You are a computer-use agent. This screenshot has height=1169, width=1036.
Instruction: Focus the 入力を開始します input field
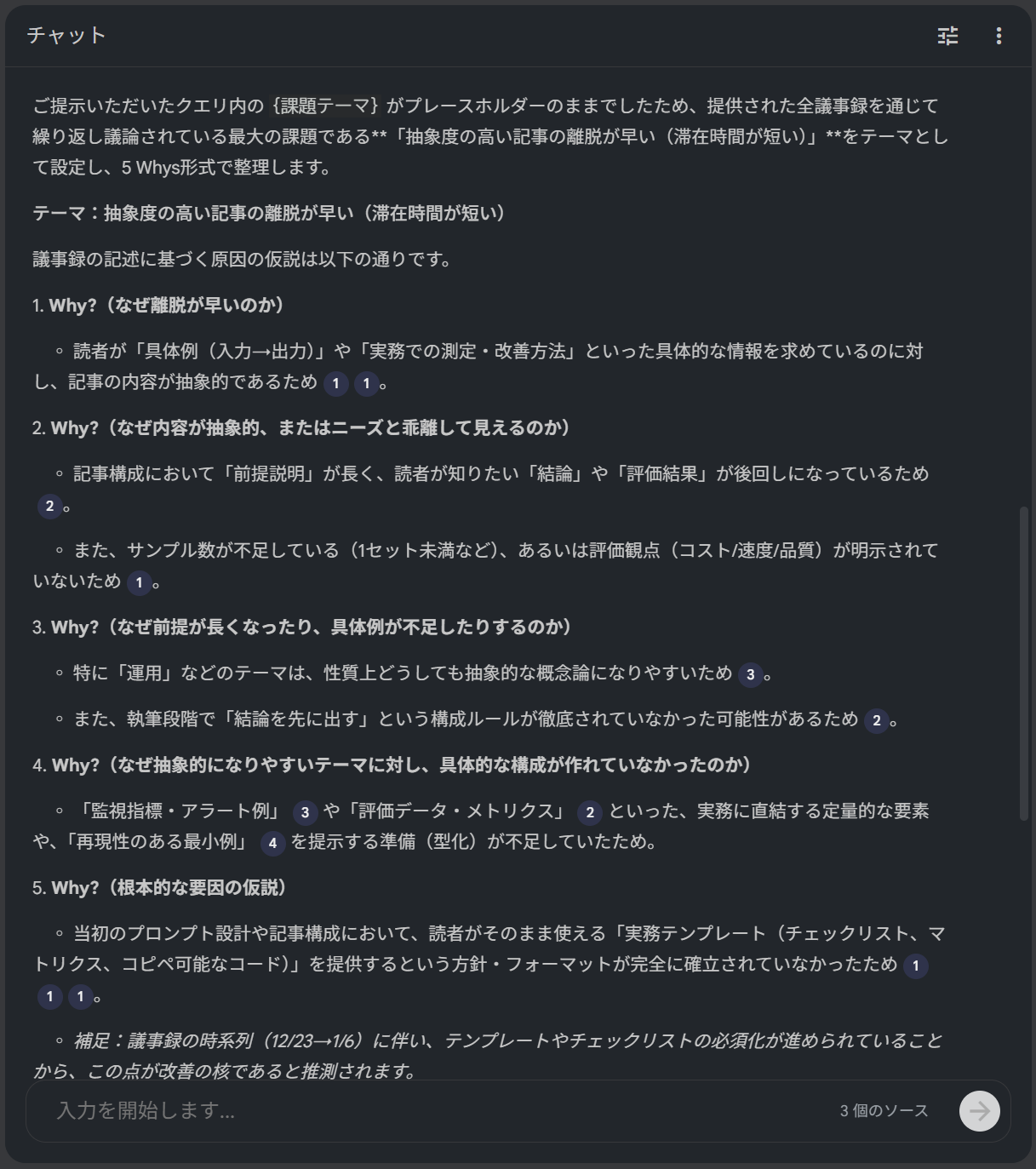(434, 1111)
